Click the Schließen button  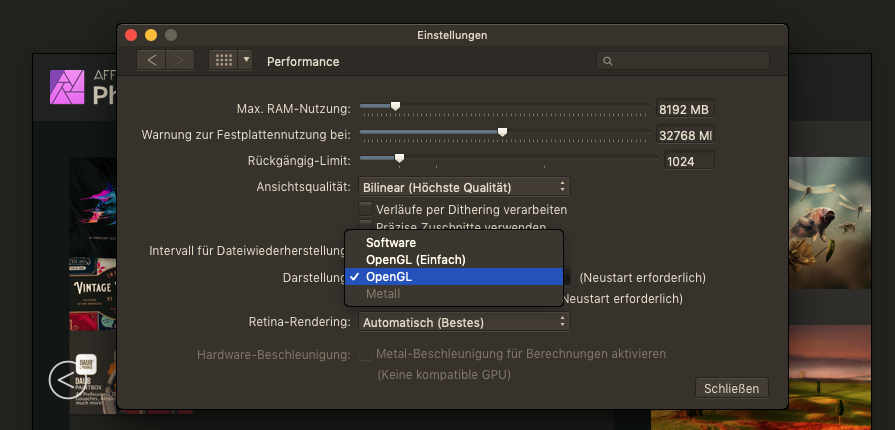tap(731, 388)
